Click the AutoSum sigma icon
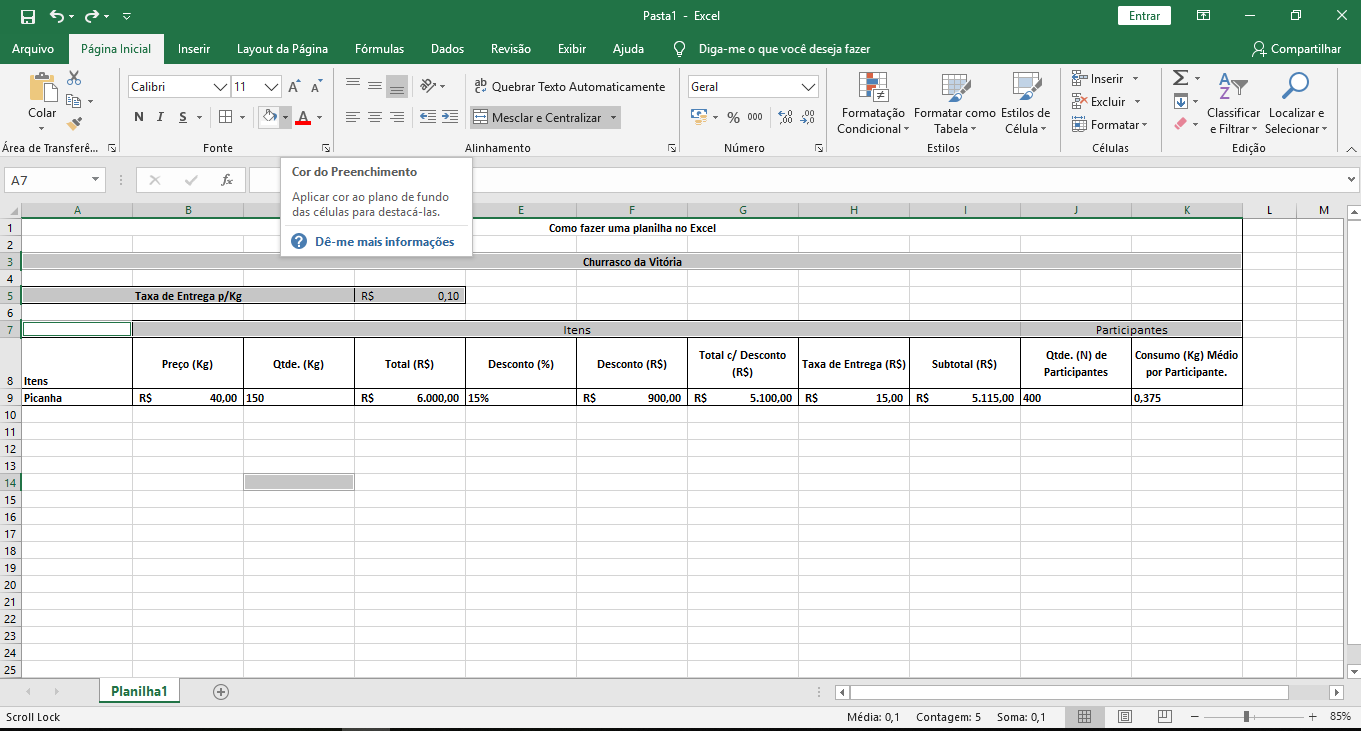Screen dimensions: 1361x731 tap(1180, 78)
